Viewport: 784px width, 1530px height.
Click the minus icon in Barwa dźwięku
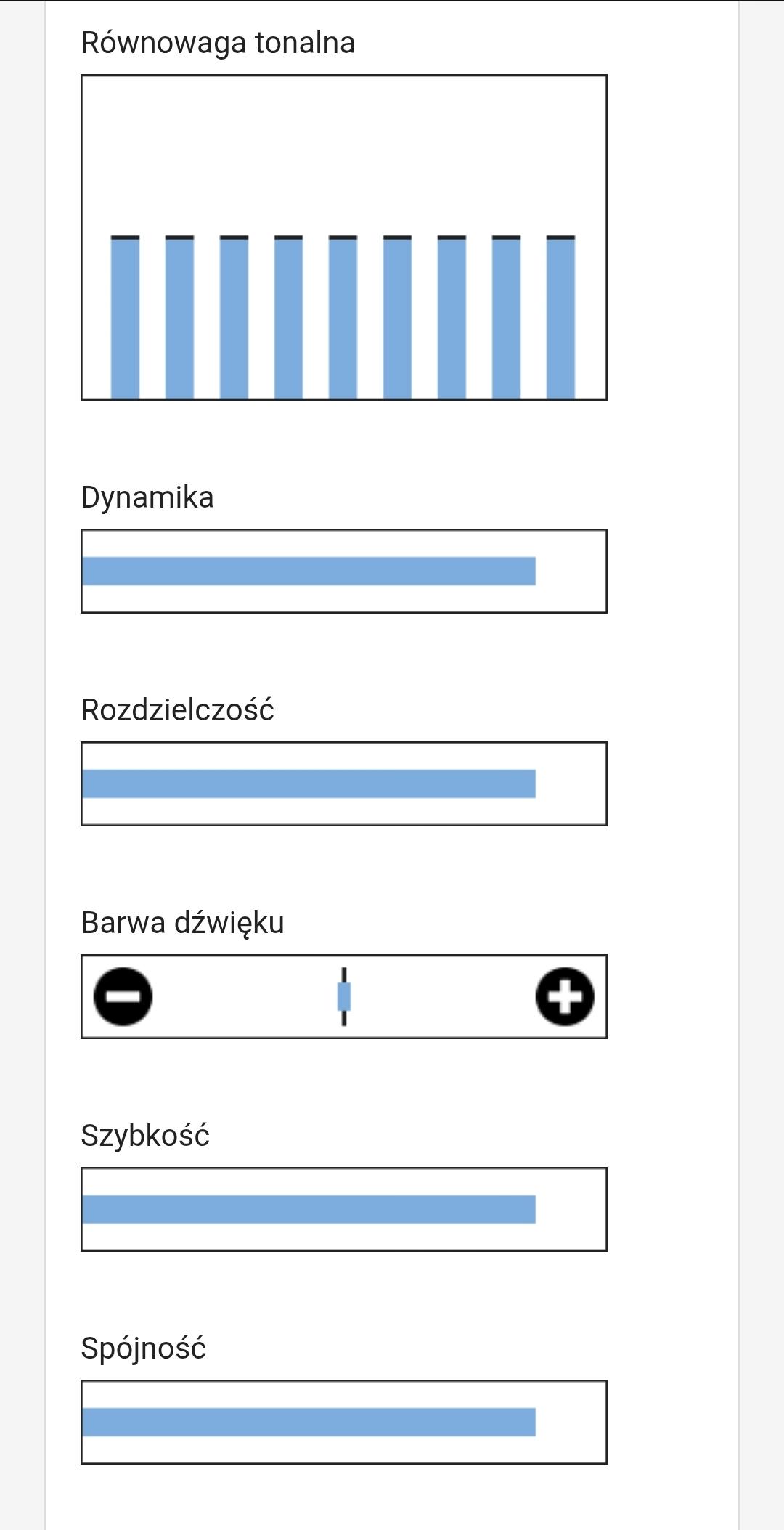pyautogui.click(x=123, y=996)
